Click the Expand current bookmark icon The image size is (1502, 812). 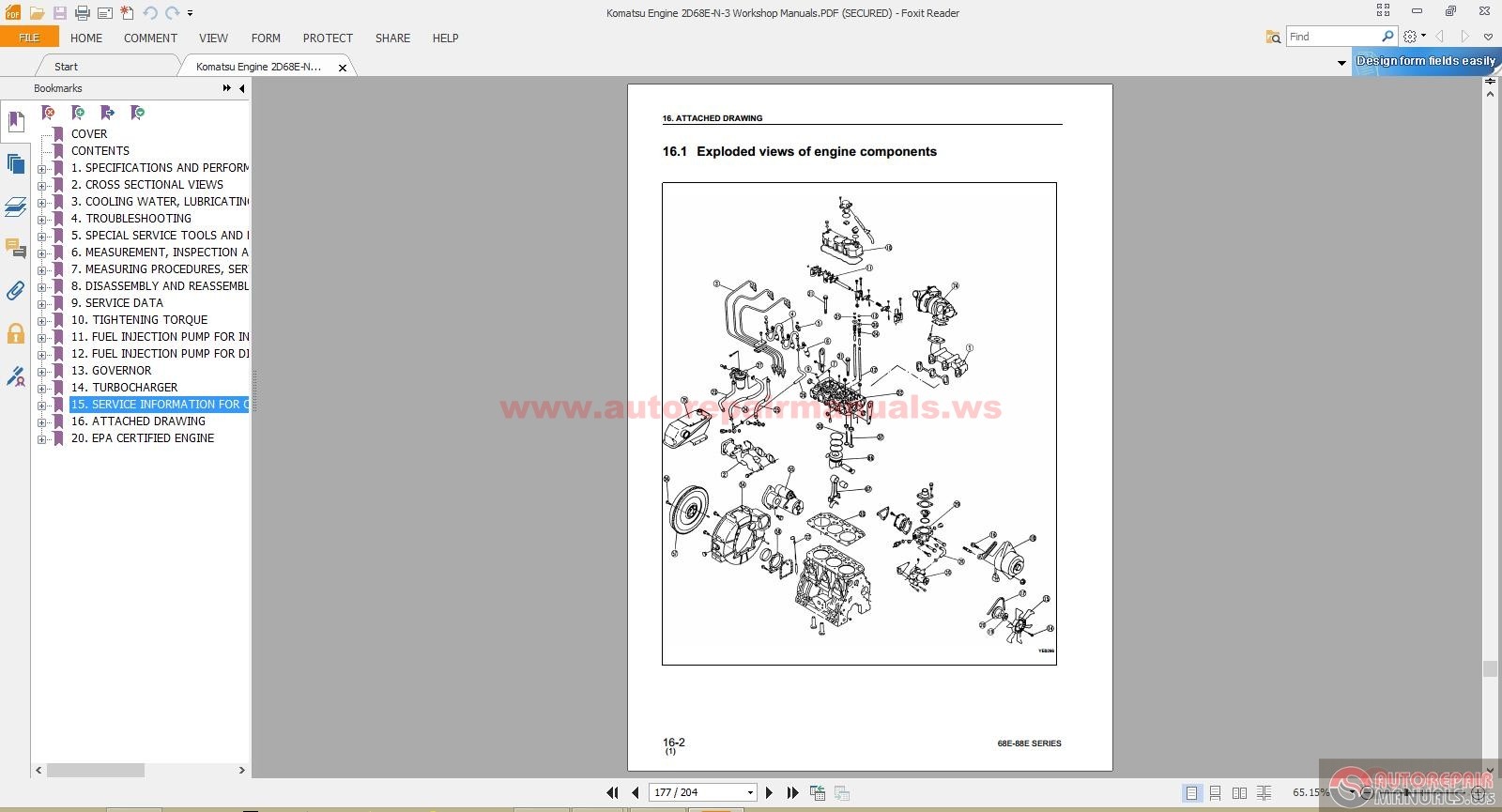tap(138, 113)
